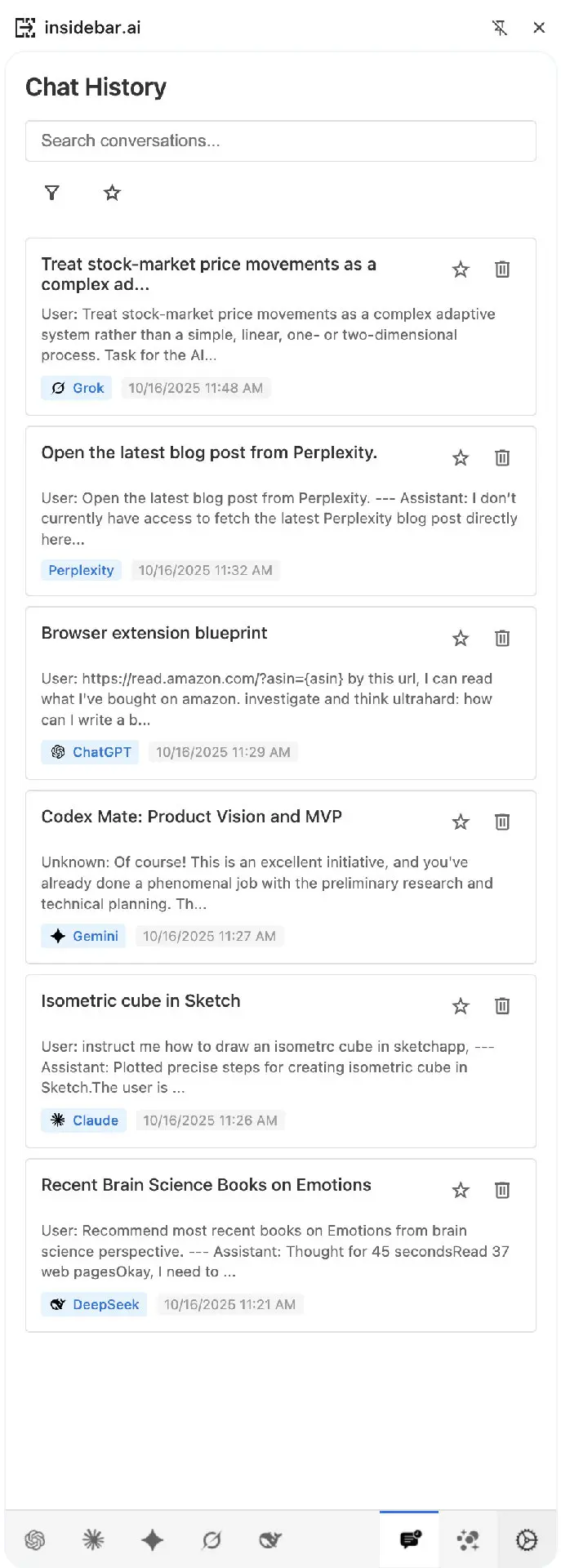Unpin the insidebar.ai side panel
Image resolution: width=561 pixels, height=1568 pixels.
(500, 28)
